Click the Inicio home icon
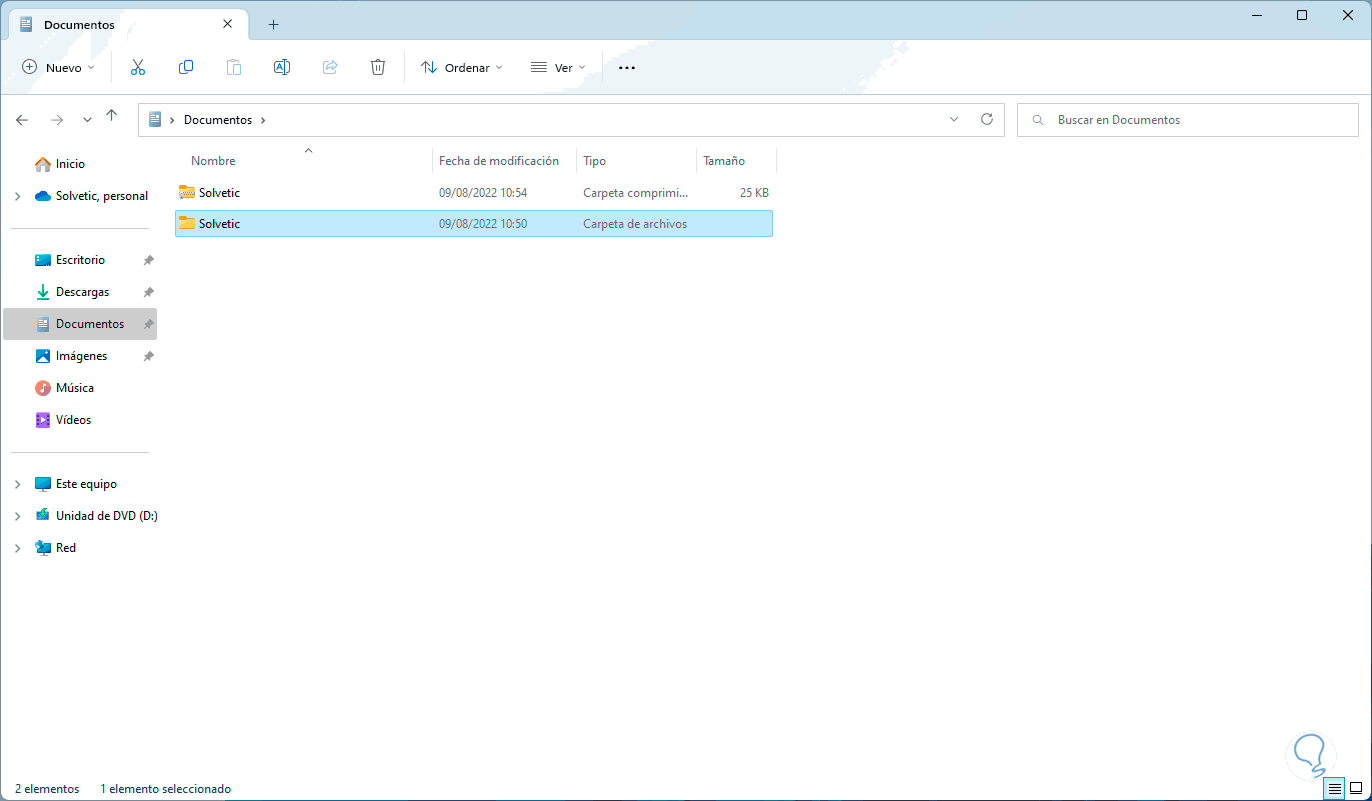Viewport: 1372px width, 801px height. click(x=43, y=164)
